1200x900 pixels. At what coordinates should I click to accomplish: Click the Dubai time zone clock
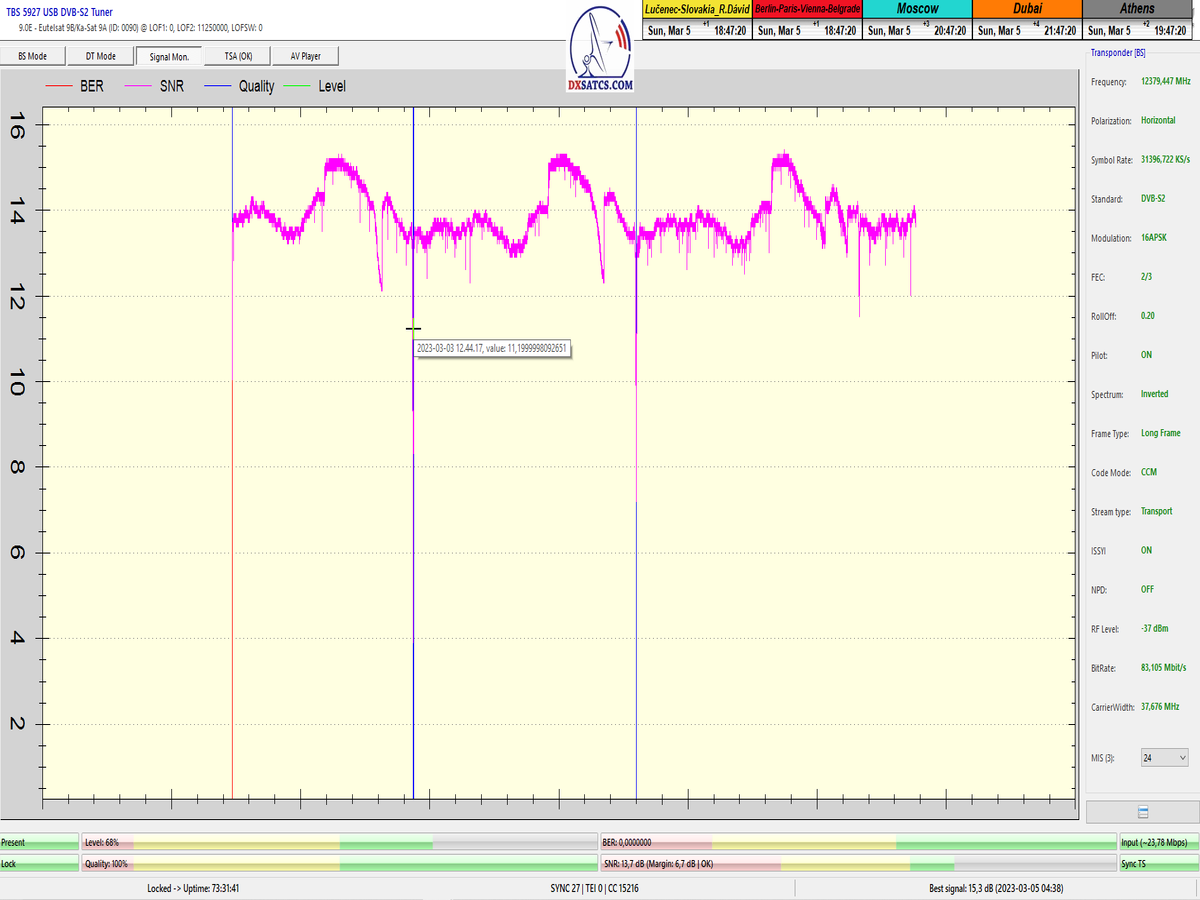[x=1027, y=20]
